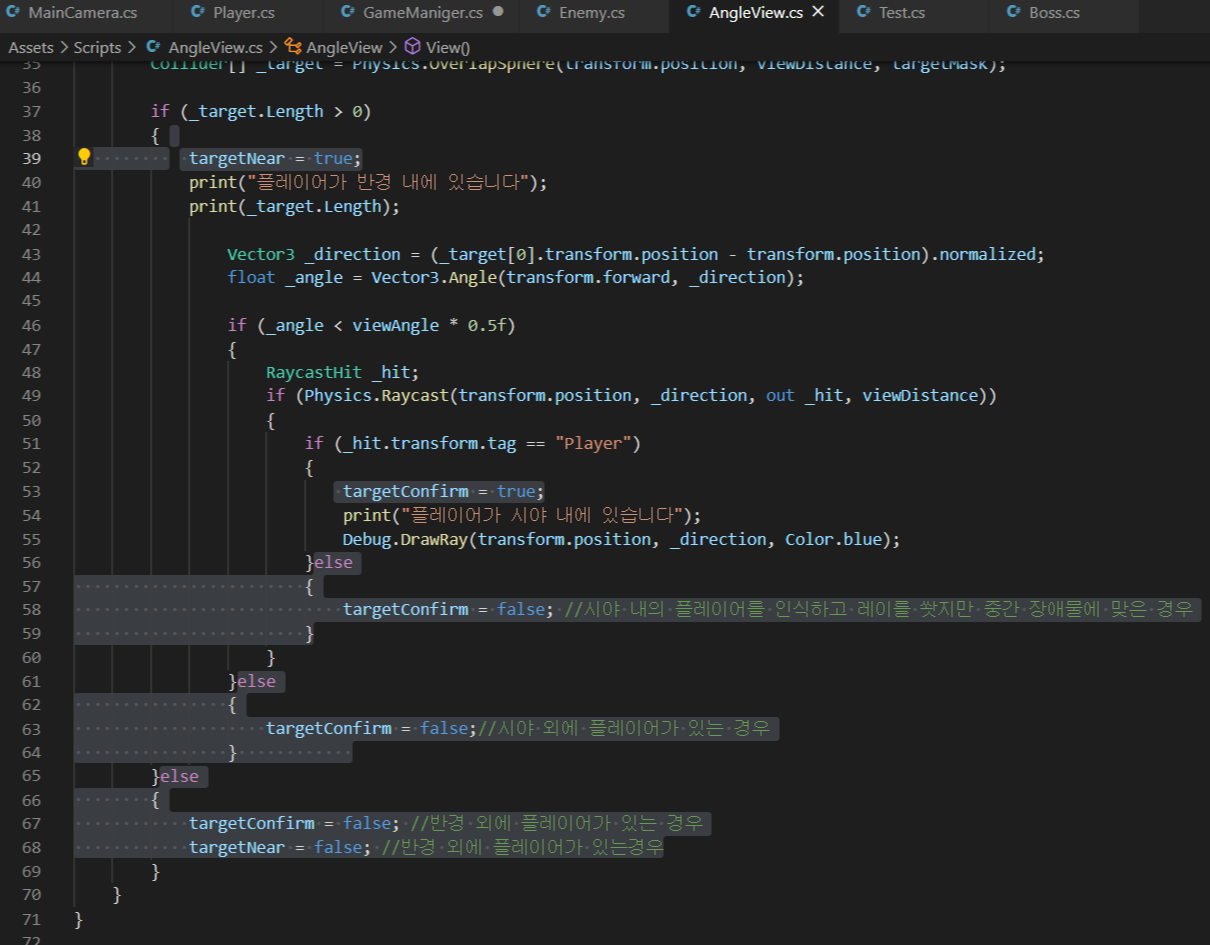Viewport: 1210px width, 945px height.
Task: Click 'targetNear = false;' on line 68
Action: pyautogui.click(x=280, y=847)
